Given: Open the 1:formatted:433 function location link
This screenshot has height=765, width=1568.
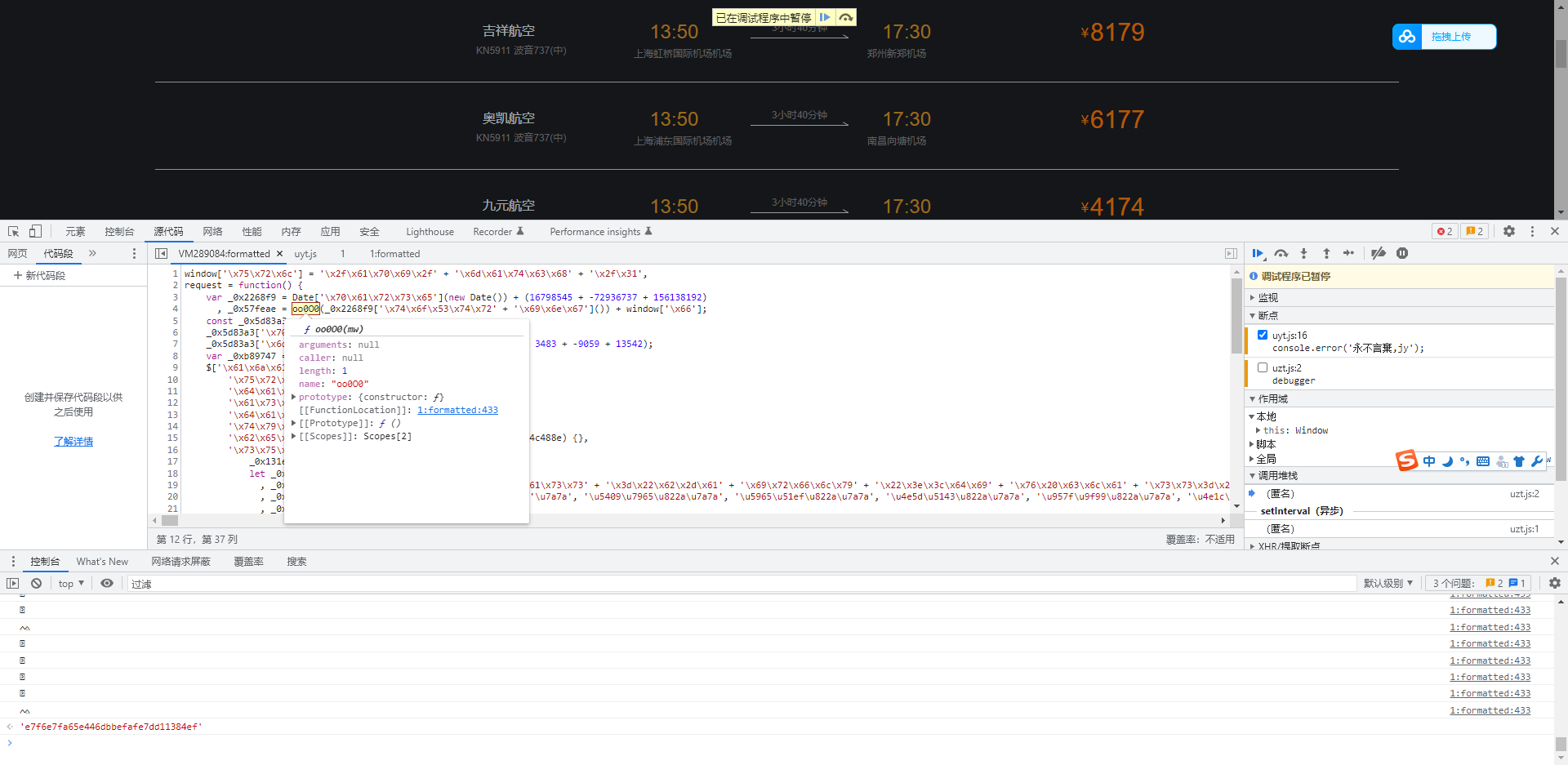Looking at the screenshot, I should coord(457,411).
